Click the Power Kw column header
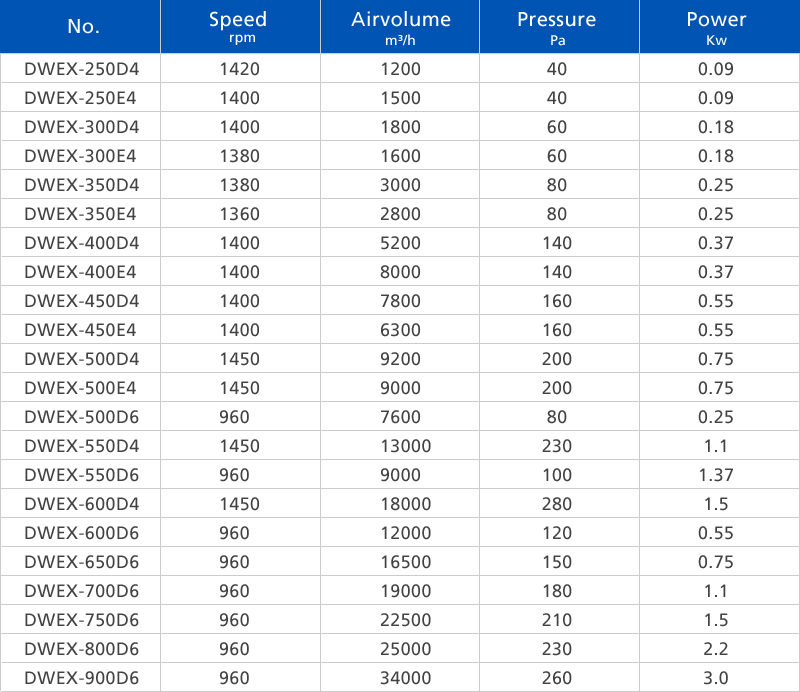This screenshot has width=800, height=692. click(716, 27)
